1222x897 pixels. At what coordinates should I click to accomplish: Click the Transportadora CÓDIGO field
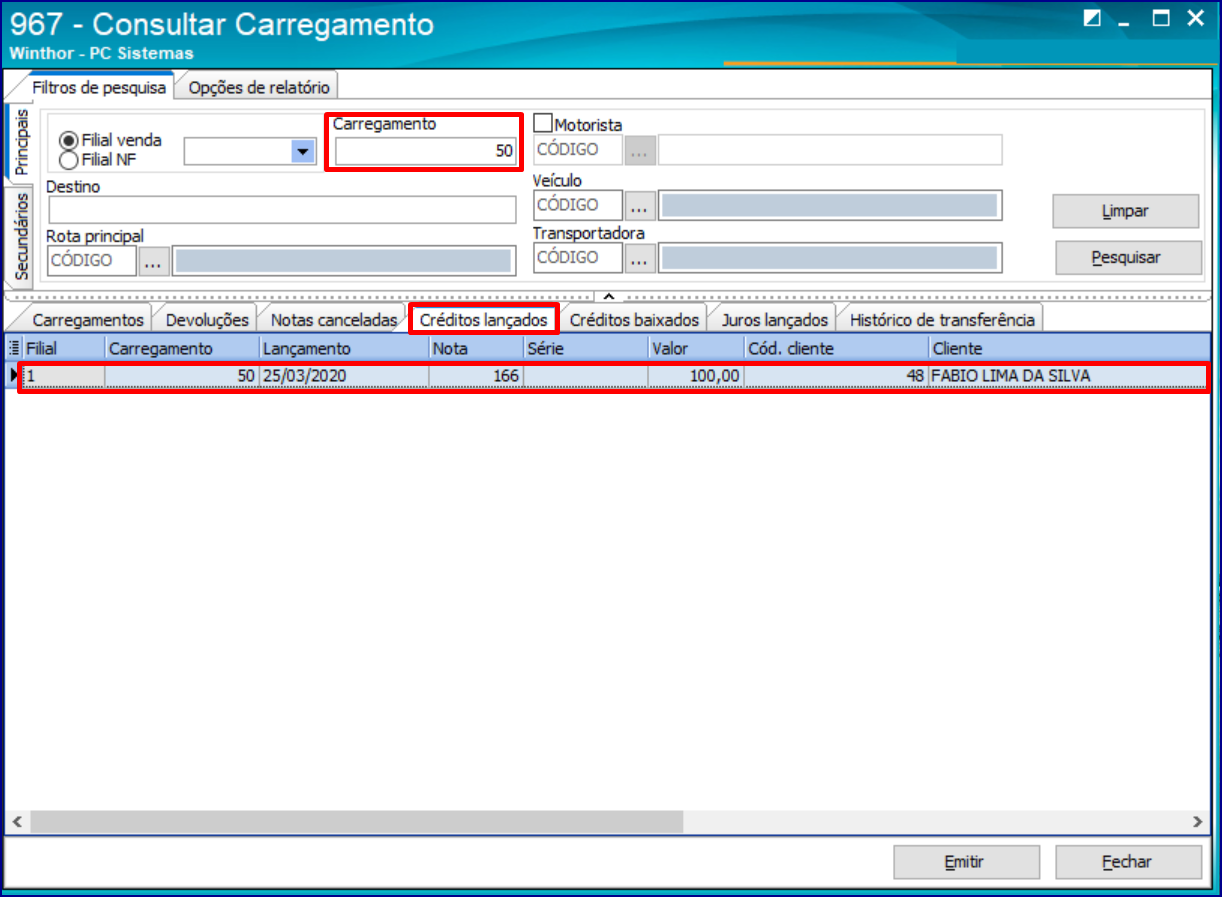coord(578,258)
